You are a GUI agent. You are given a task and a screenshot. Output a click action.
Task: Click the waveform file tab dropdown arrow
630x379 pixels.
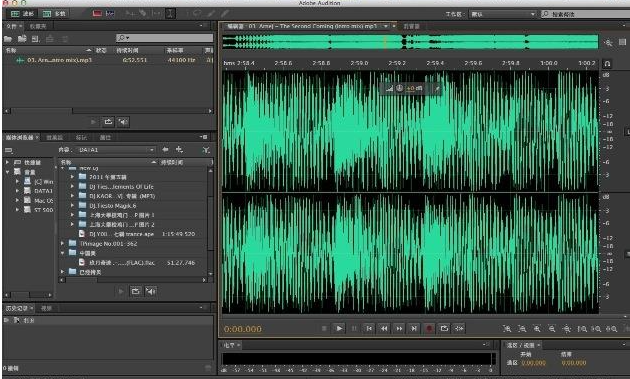[386, 26]
